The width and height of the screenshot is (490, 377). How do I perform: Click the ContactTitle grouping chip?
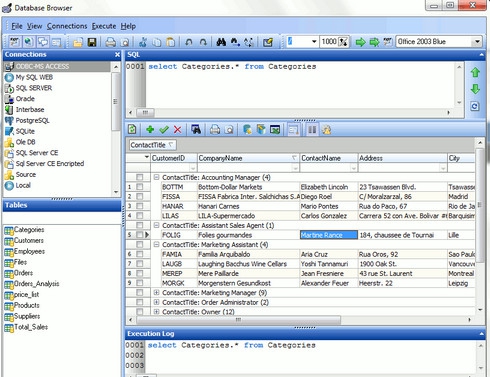[x=152, y=145]
